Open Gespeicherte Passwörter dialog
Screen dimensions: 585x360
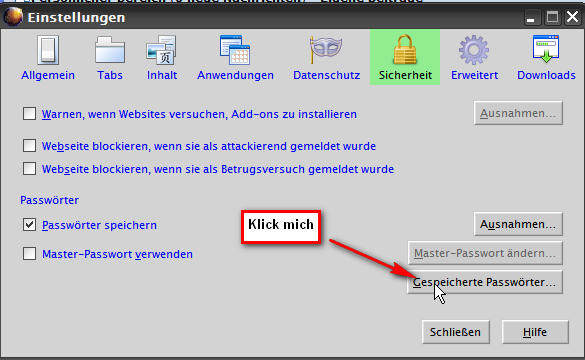[485, 282]
